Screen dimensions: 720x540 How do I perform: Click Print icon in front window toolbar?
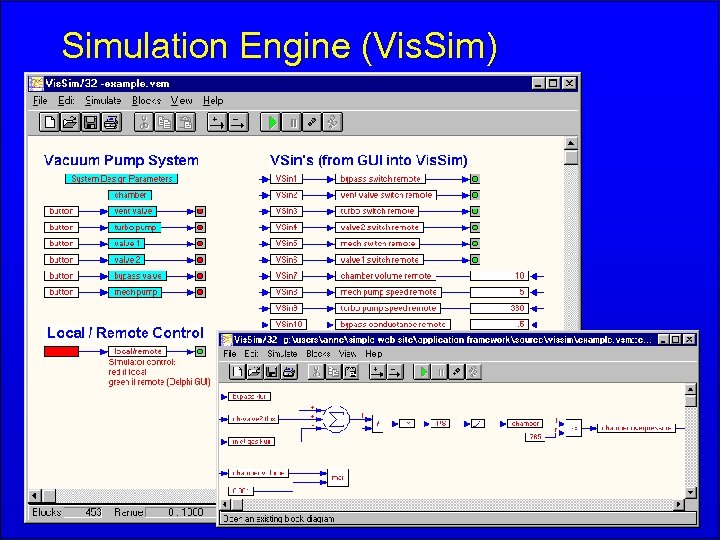coord(289,371)
